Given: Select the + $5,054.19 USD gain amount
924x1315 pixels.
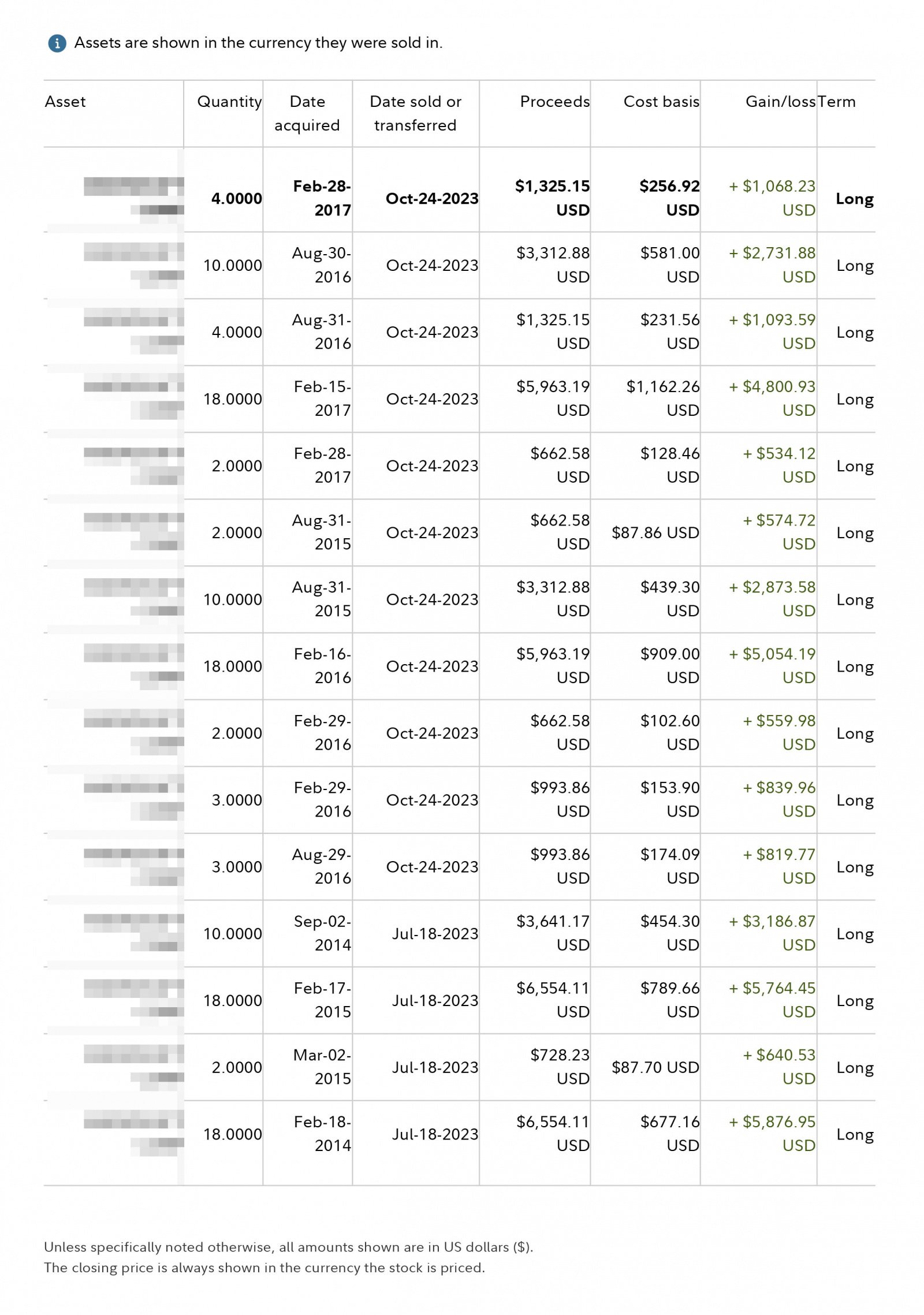Looking at the screenshot, I should click(772, 666).
